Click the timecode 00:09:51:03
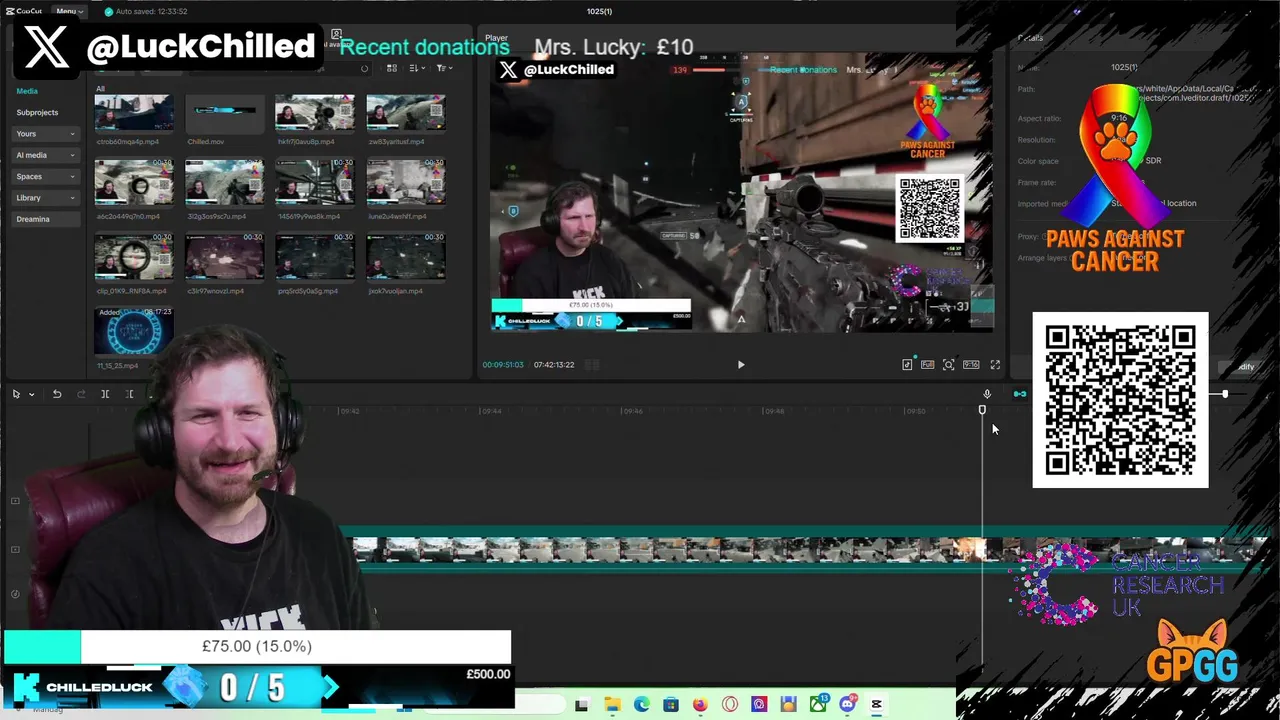The width and height of the screenshot is (1280, 720). tap(503, 365)
